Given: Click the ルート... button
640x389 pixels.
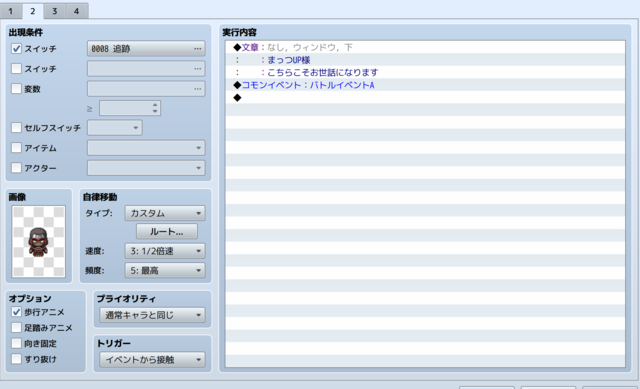Looking at the screenshot, I should pos(167,231).
